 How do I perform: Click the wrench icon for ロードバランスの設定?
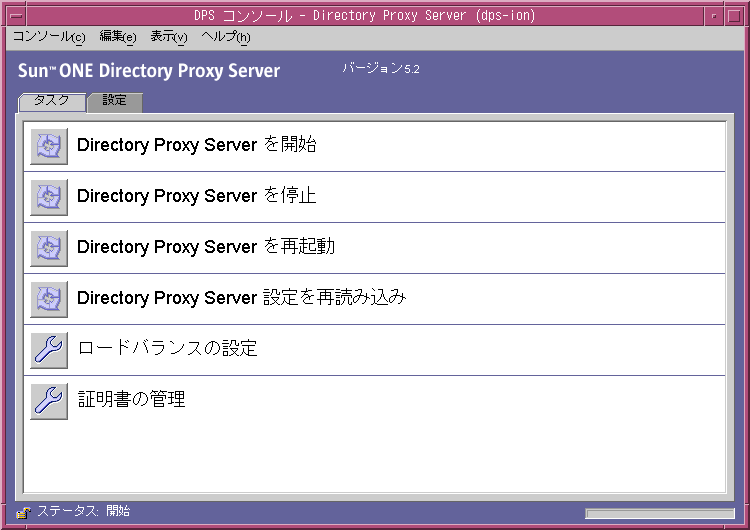(49, 350)
